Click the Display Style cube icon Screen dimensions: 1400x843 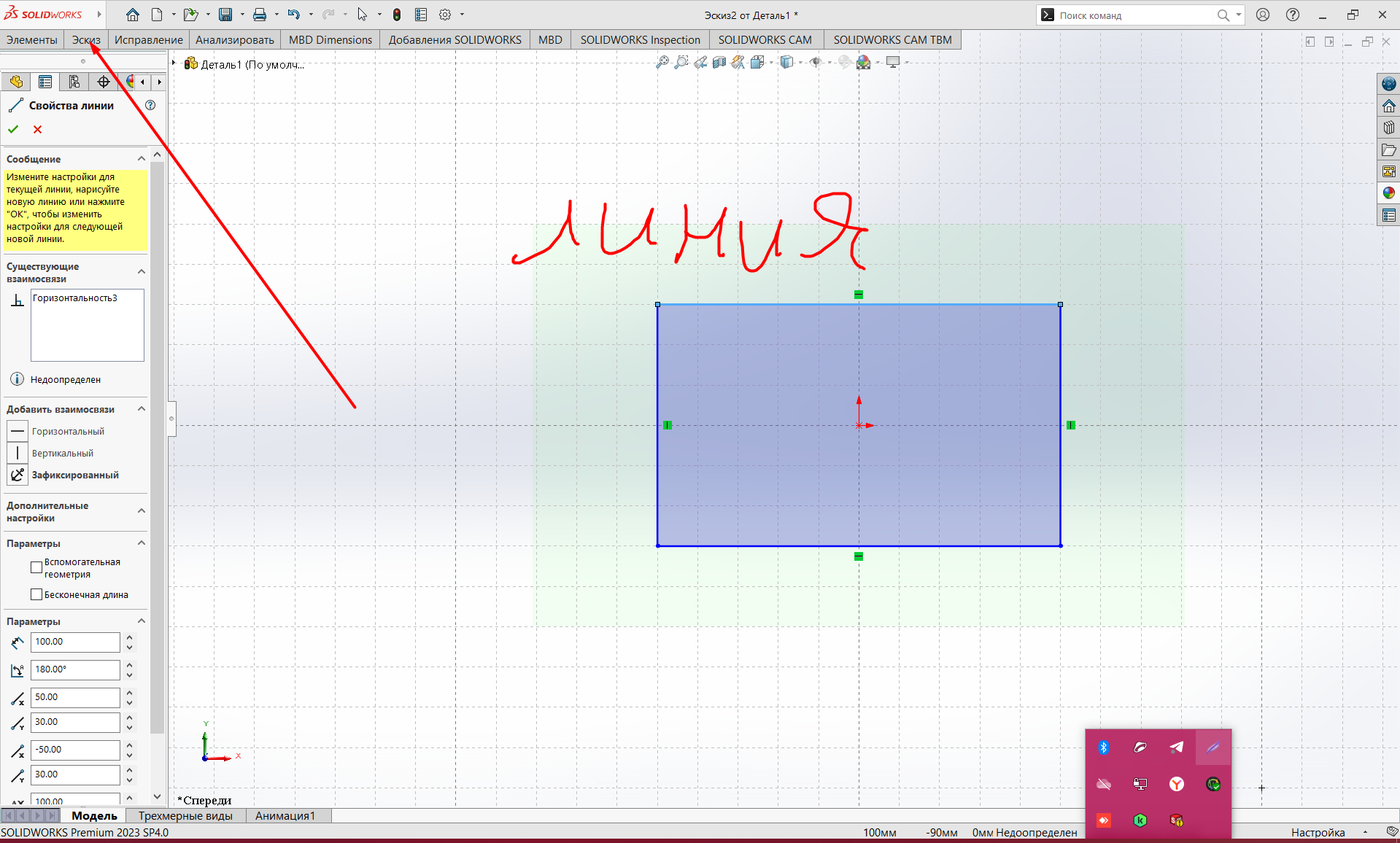786,63
